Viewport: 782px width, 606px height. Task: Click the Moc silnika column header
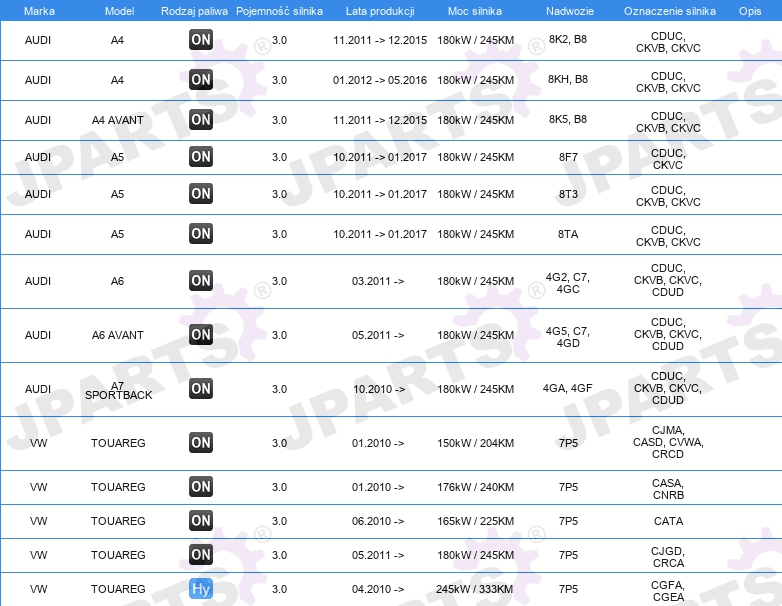pyautogui.click(x=475, y=11)
